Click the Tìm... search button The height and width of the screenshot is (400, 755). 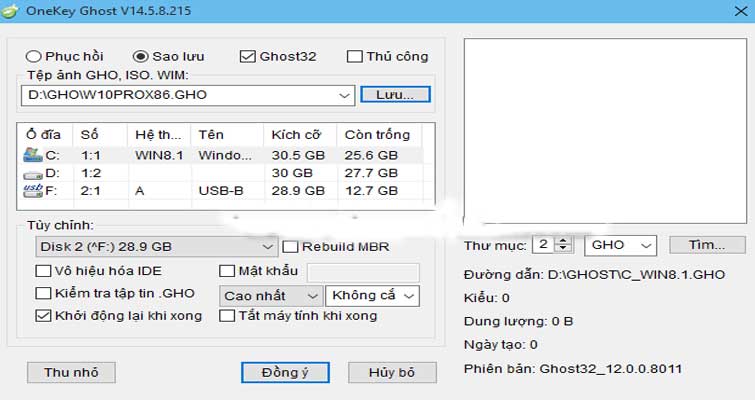707,245
